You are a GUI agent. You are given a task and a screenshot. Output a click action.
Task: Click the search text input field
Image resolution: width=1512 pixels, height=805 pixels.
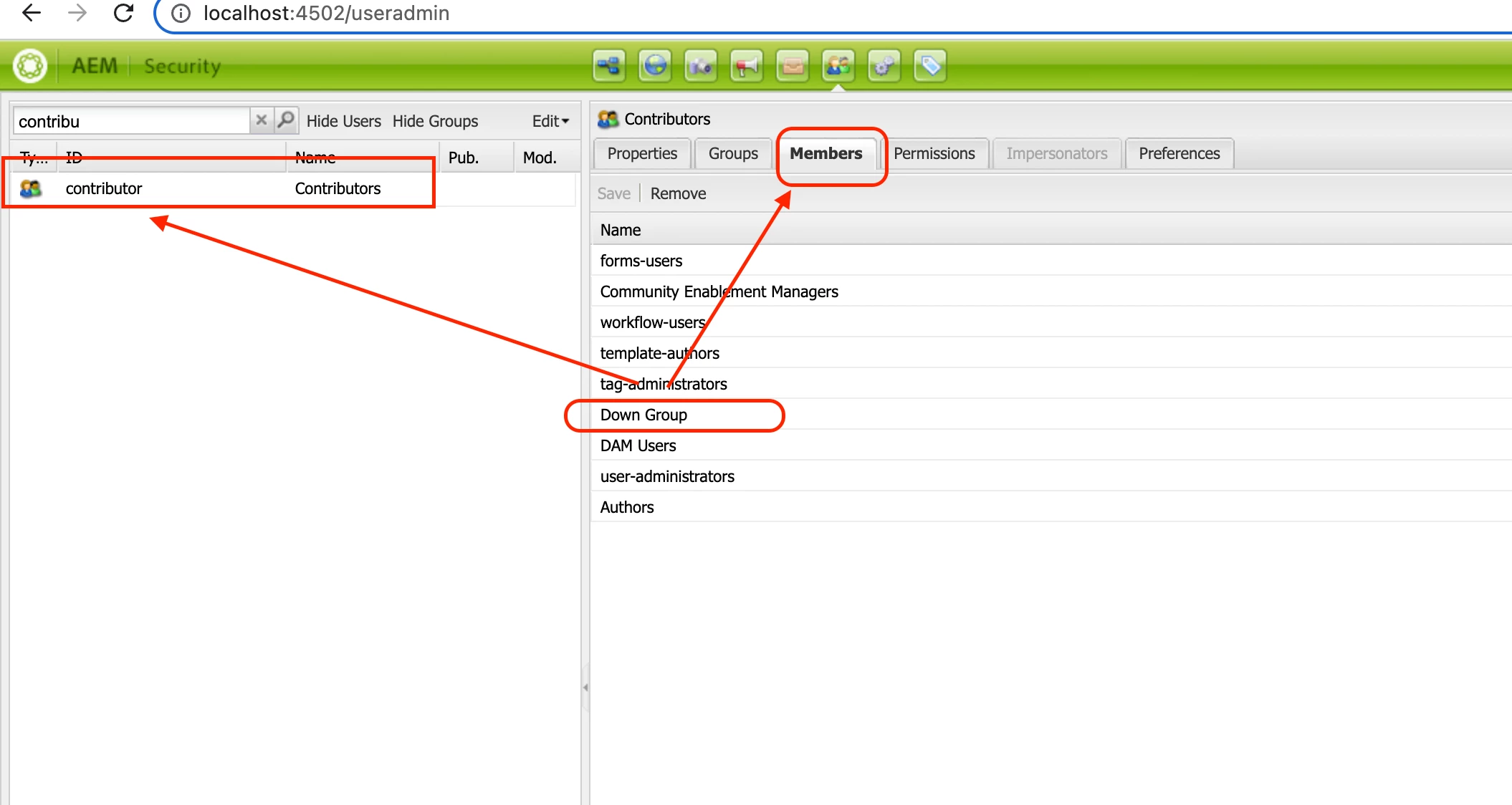131,121
